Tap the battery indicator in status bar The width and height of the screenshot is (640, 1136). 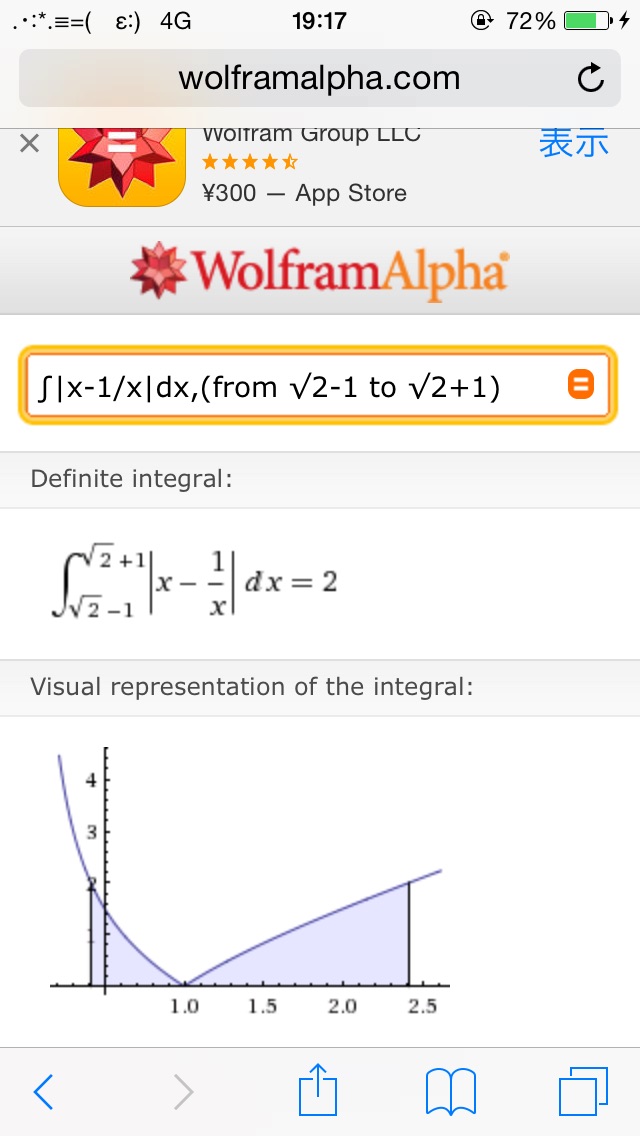pyautogui.click(x=586, y=21)
